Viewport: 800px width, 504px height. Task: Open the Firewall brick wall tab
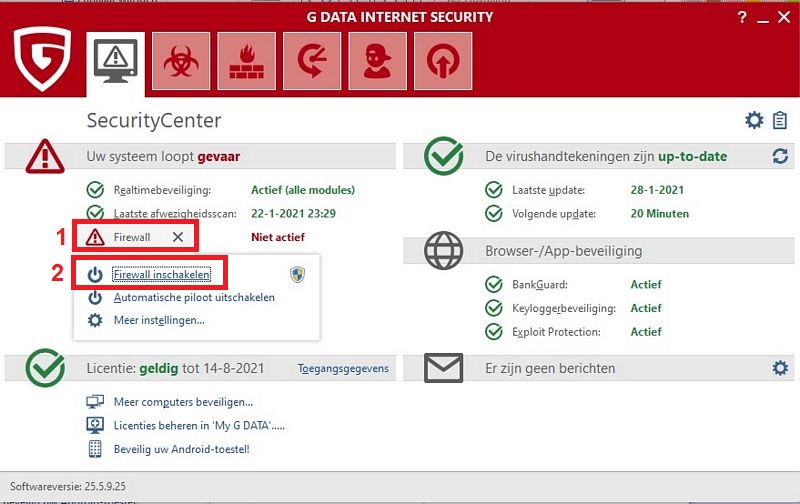[x=246, y=61]
